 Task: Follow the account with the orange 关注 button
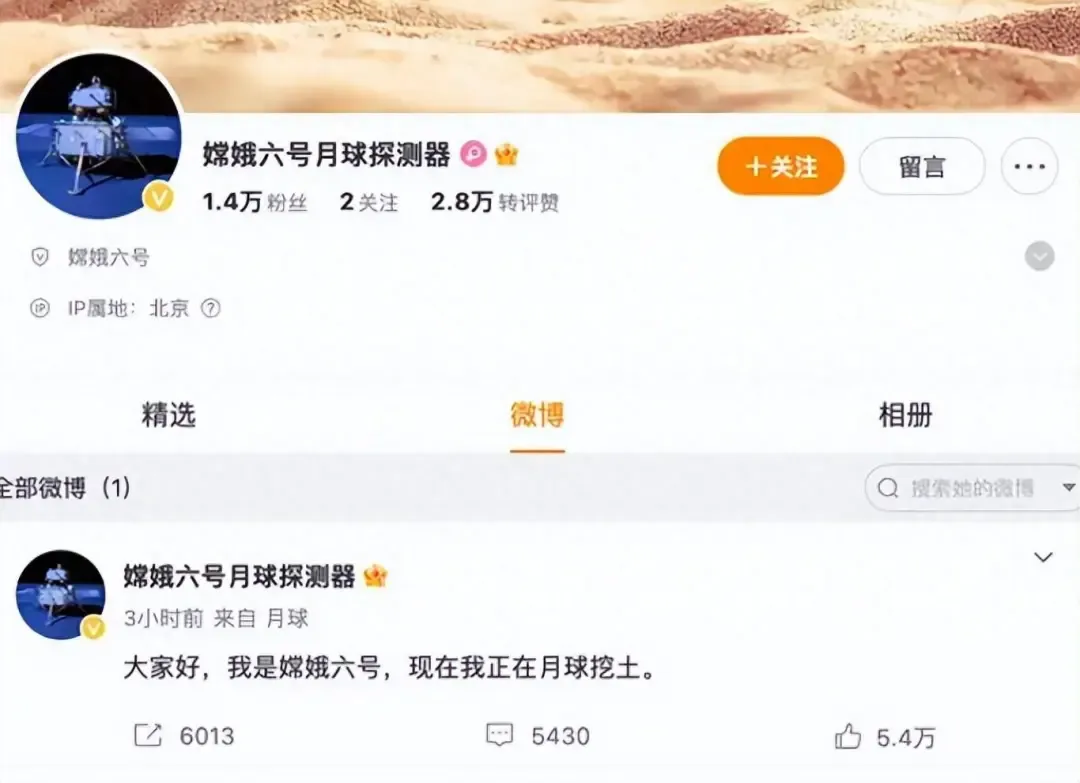[x=780, y=166]
